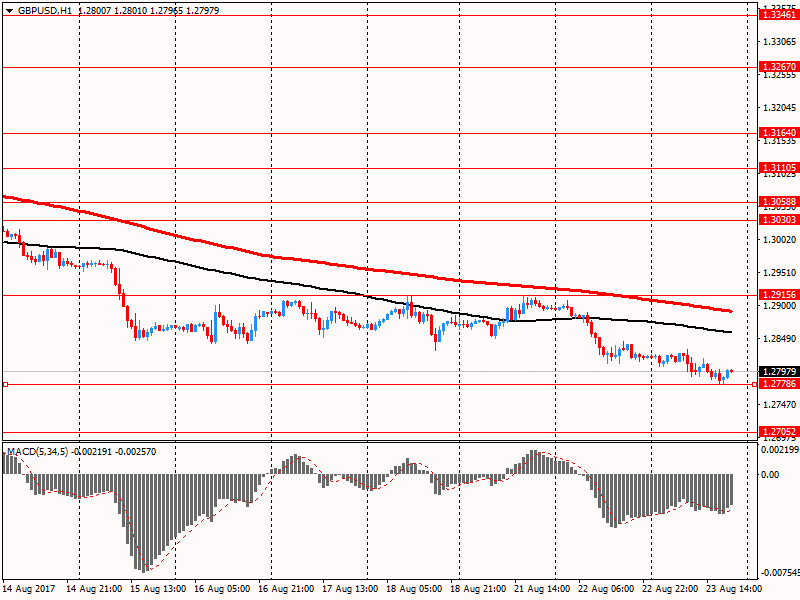Click the MACD scale value -0.007545
Viewport: 800px width, 600px height.
click(780, 572)
